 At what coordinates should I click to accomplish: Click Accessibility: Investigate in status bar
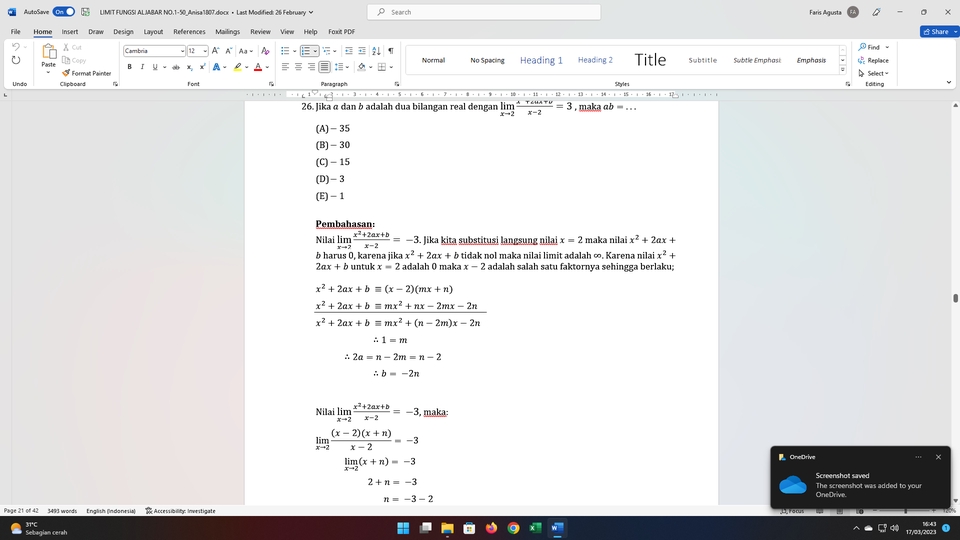180,511
